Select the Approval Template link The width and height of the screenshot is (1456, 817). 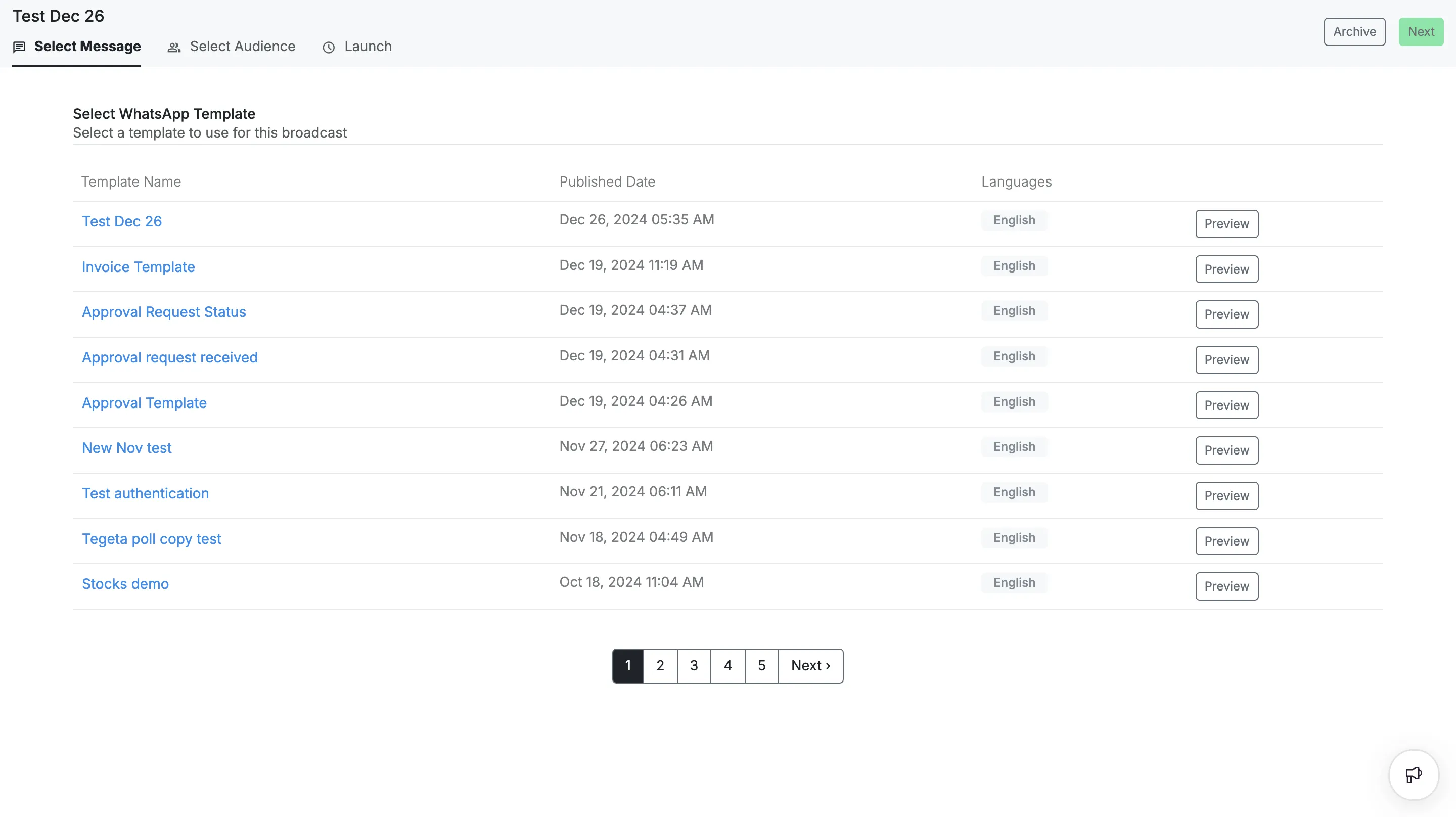pyautogui.click(x=144, y=403)
